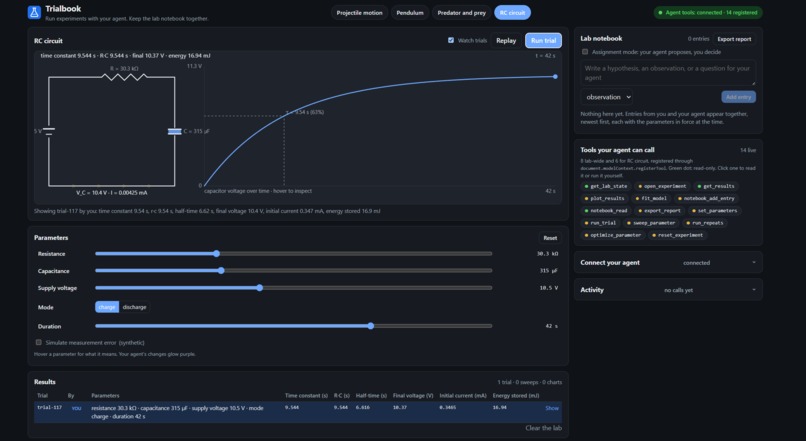
Task: Click the set_parameters tool chip
Action: [x=715, y=211]
